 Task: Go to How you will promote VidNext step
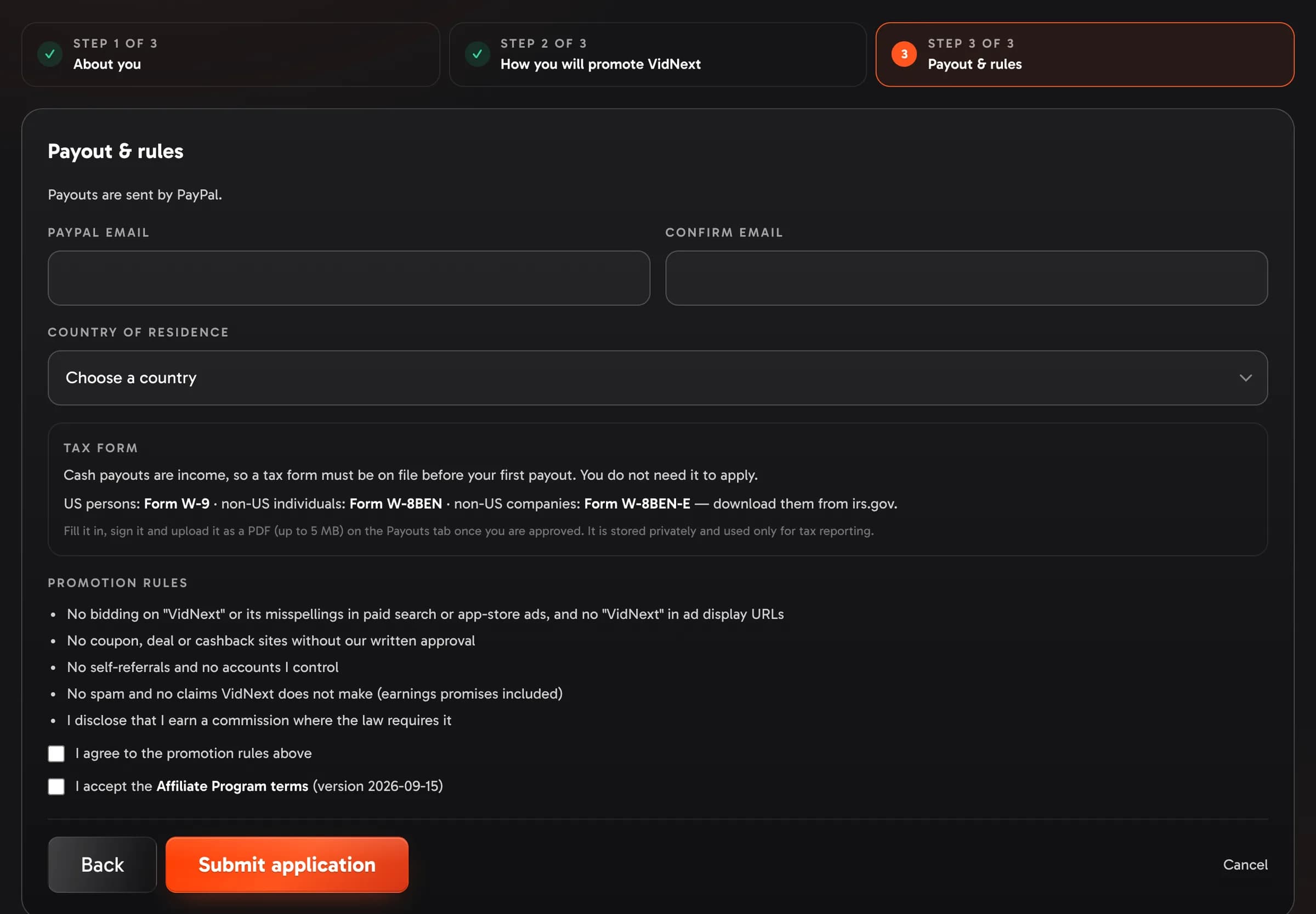[657, 54]
